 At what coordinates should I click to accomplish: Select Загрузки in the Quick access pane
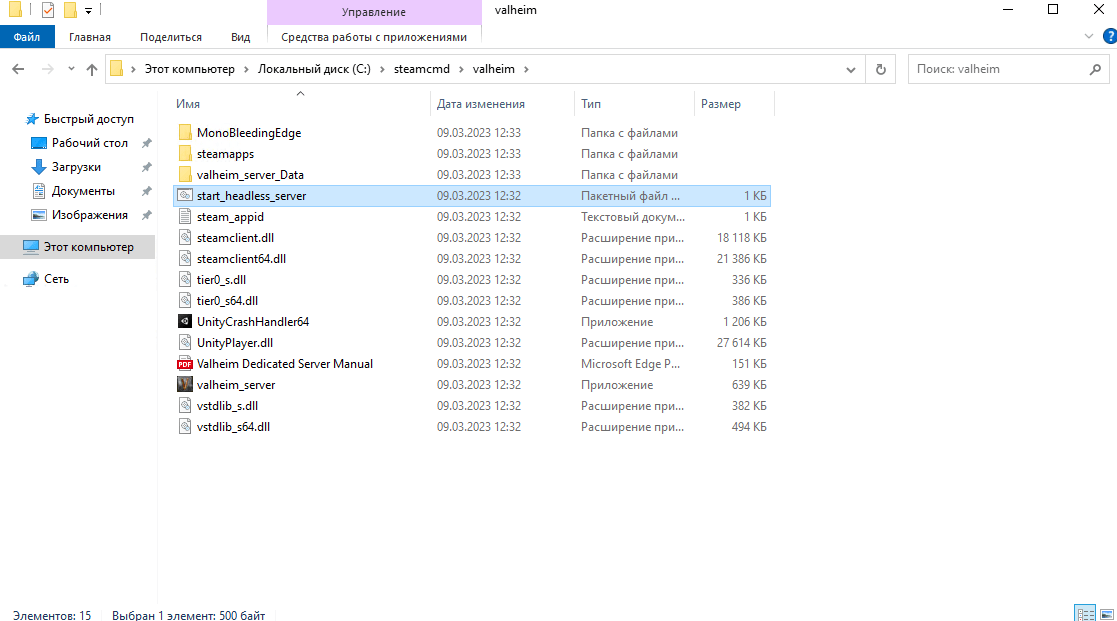click(x=76, y=167)
